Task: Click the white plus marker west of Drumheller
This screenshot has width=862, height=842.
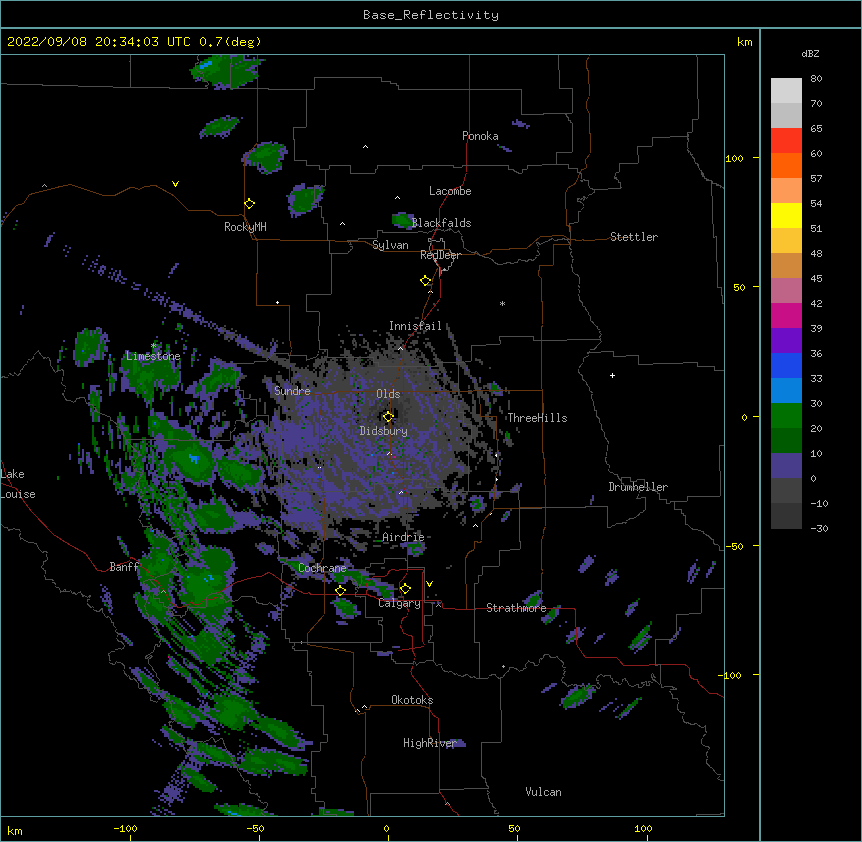Action: (612, 375)
